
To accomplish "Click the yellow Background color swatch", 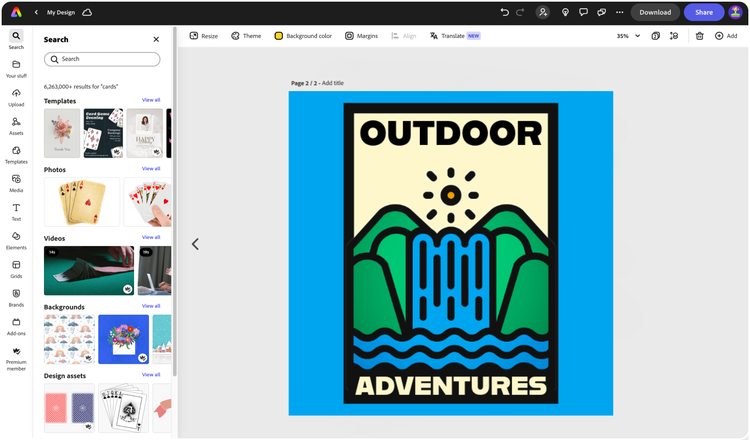I will pyautogui.click(x=279, y=36).
